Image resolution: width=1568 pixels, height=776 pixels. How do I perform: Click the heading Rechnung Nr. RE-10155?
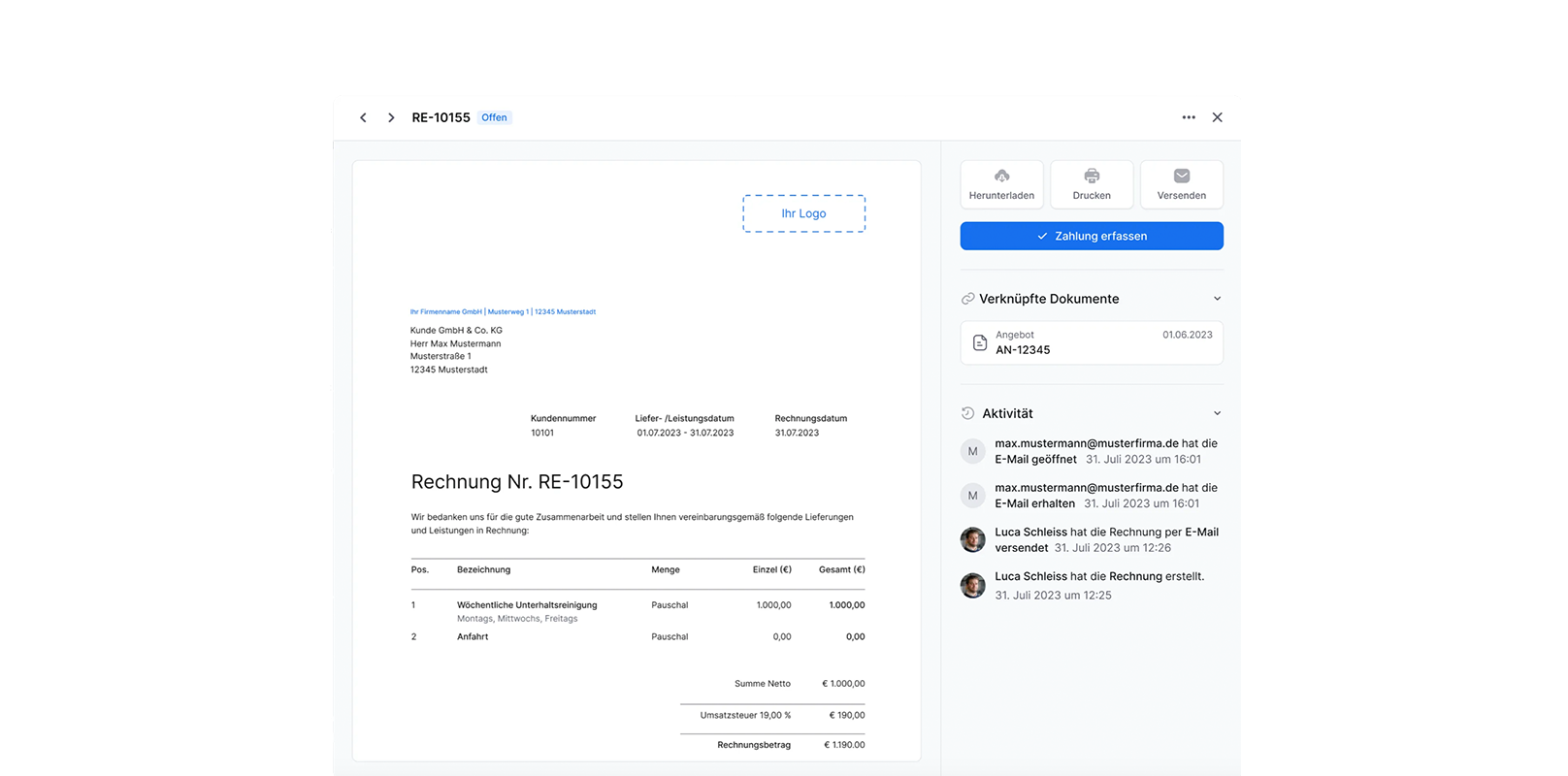517,482
